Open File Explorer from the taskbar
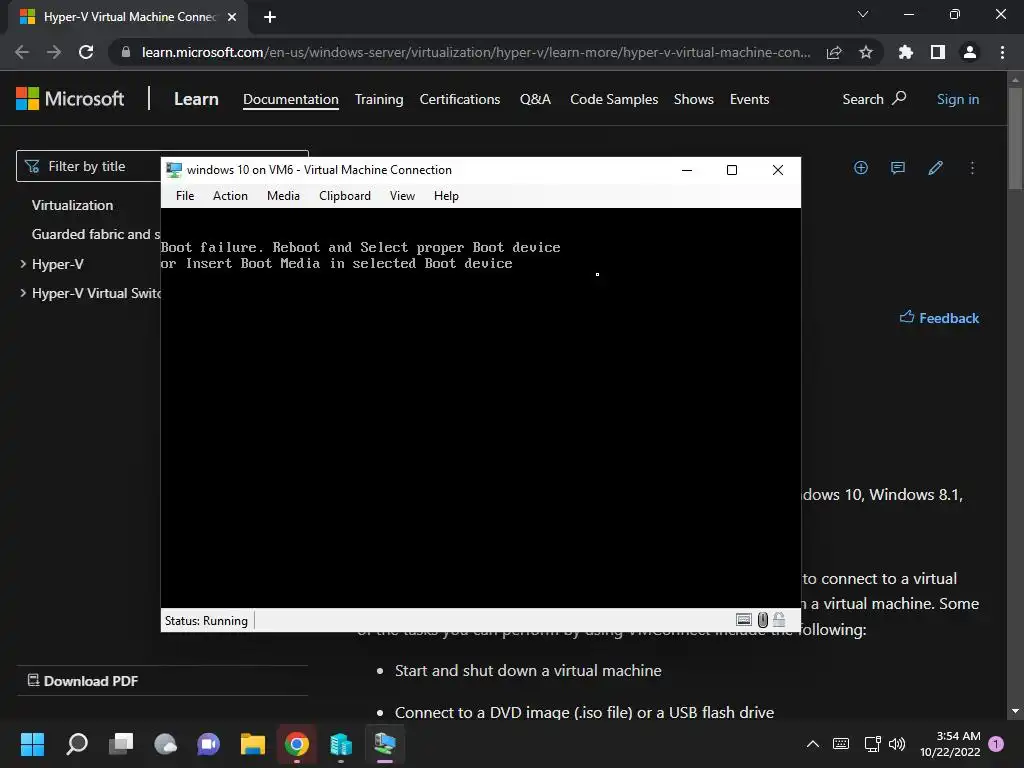This screenshot has height=768, width=1024. (x=253, y=744)
